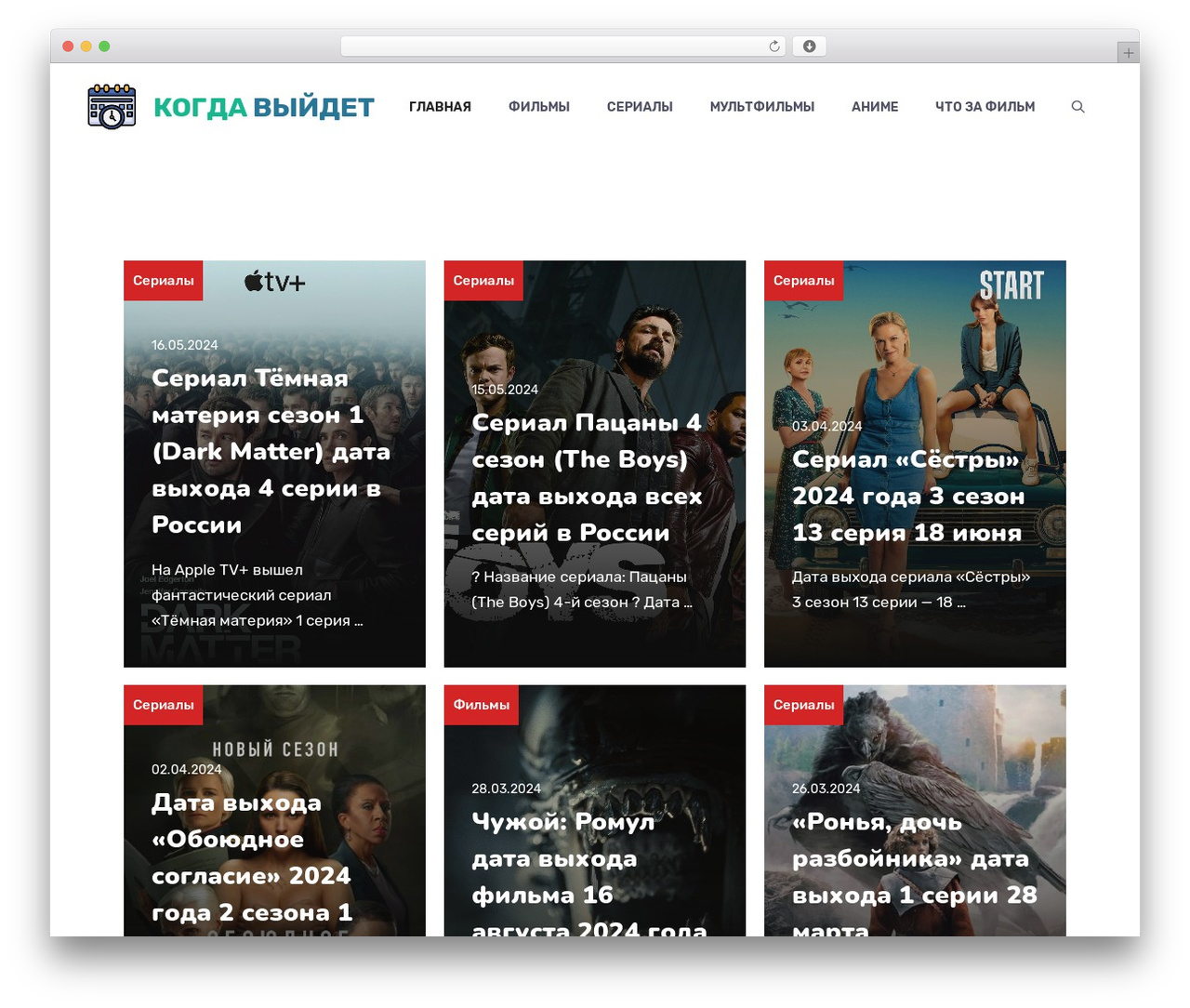Go to the ФИЛЬМЫ menu section
Viewport: 1190px width, 1008px height.
(x=539, y=107)
